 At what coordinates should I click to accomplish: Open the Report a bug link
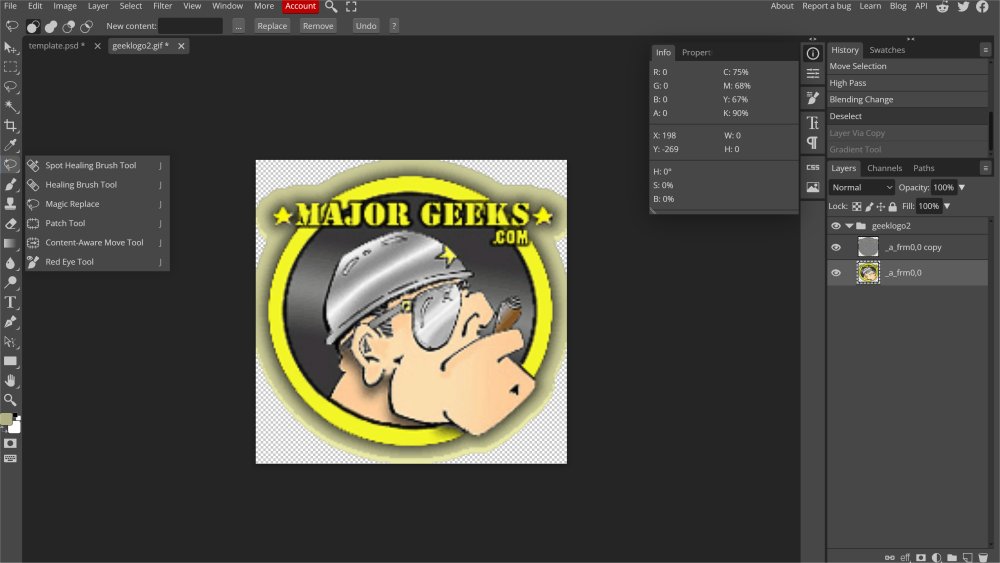coord(827,6)
